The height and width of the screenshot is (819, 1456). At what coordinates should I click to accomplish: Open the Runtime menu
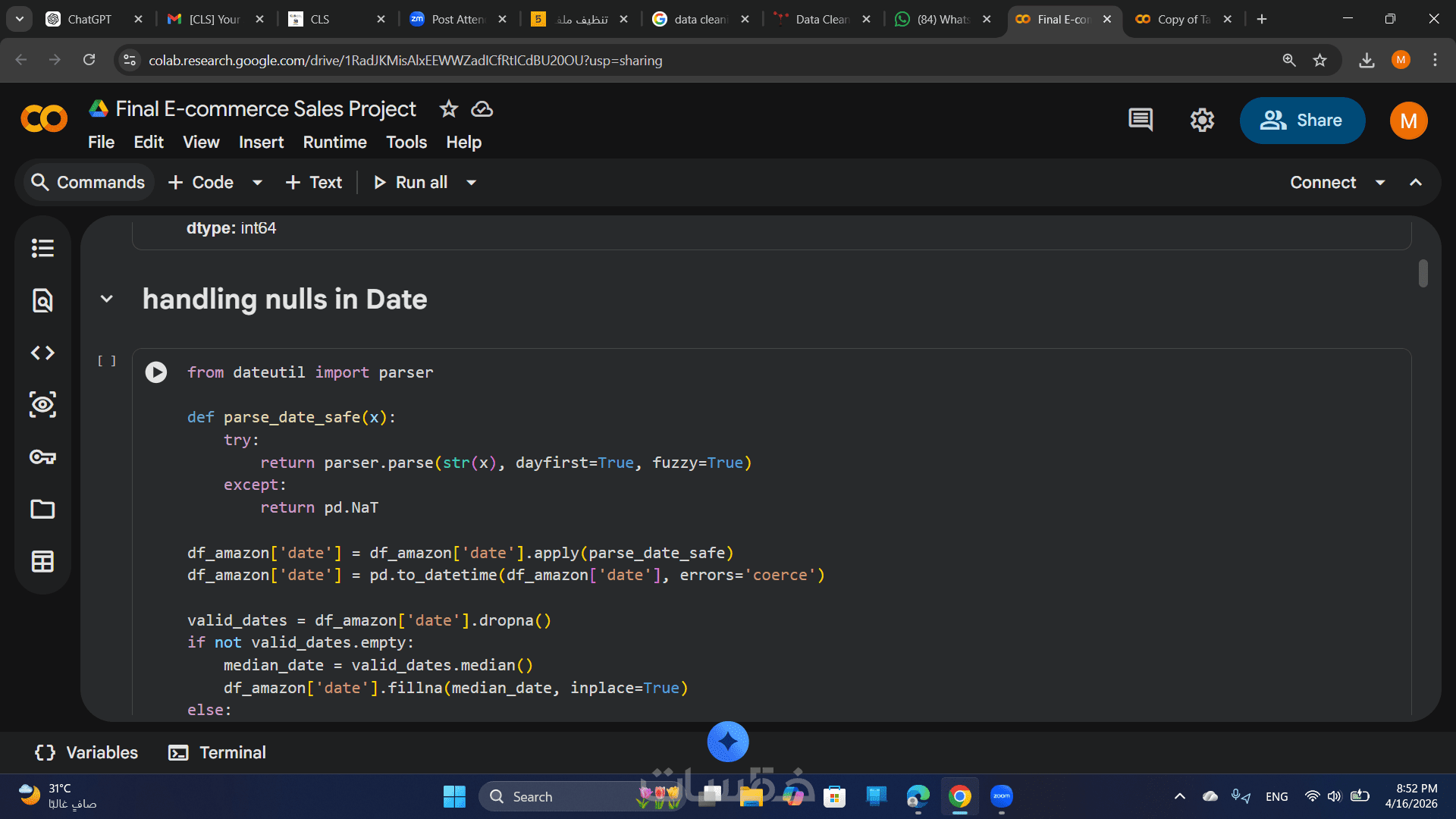coord(334,142)
